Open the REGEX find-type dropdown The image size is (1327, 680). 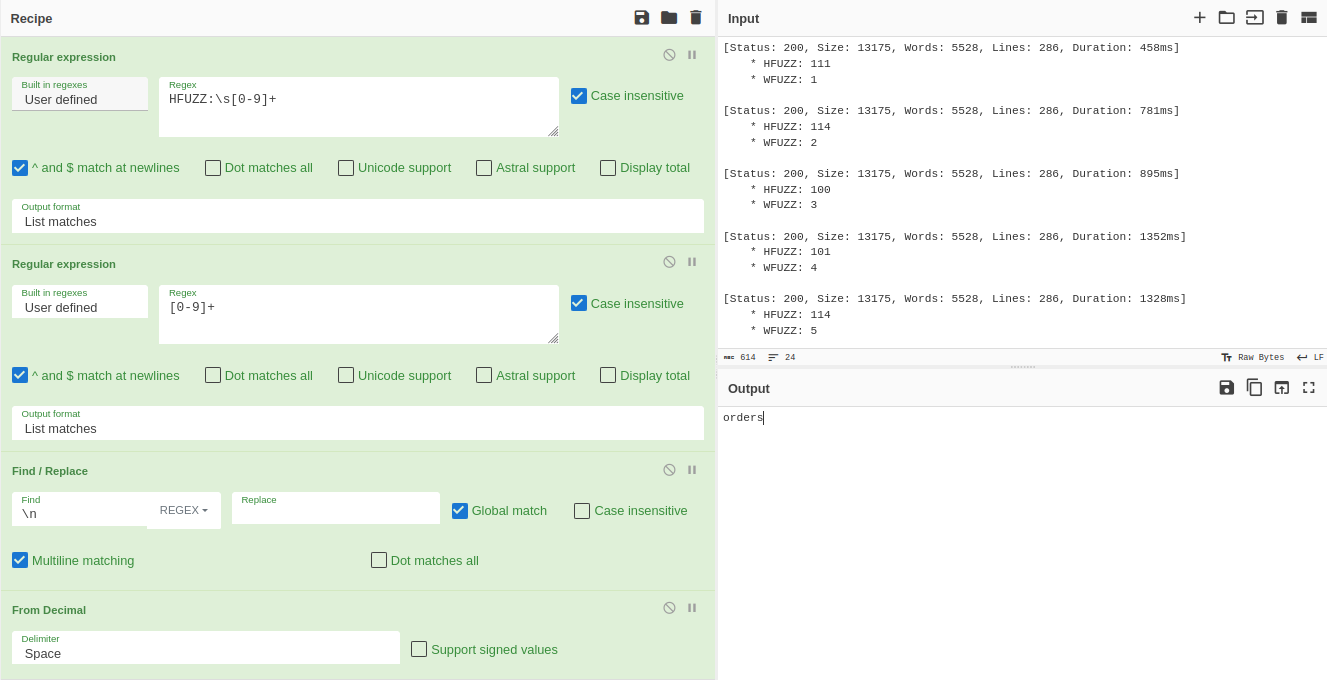click(x=184, y=510)
